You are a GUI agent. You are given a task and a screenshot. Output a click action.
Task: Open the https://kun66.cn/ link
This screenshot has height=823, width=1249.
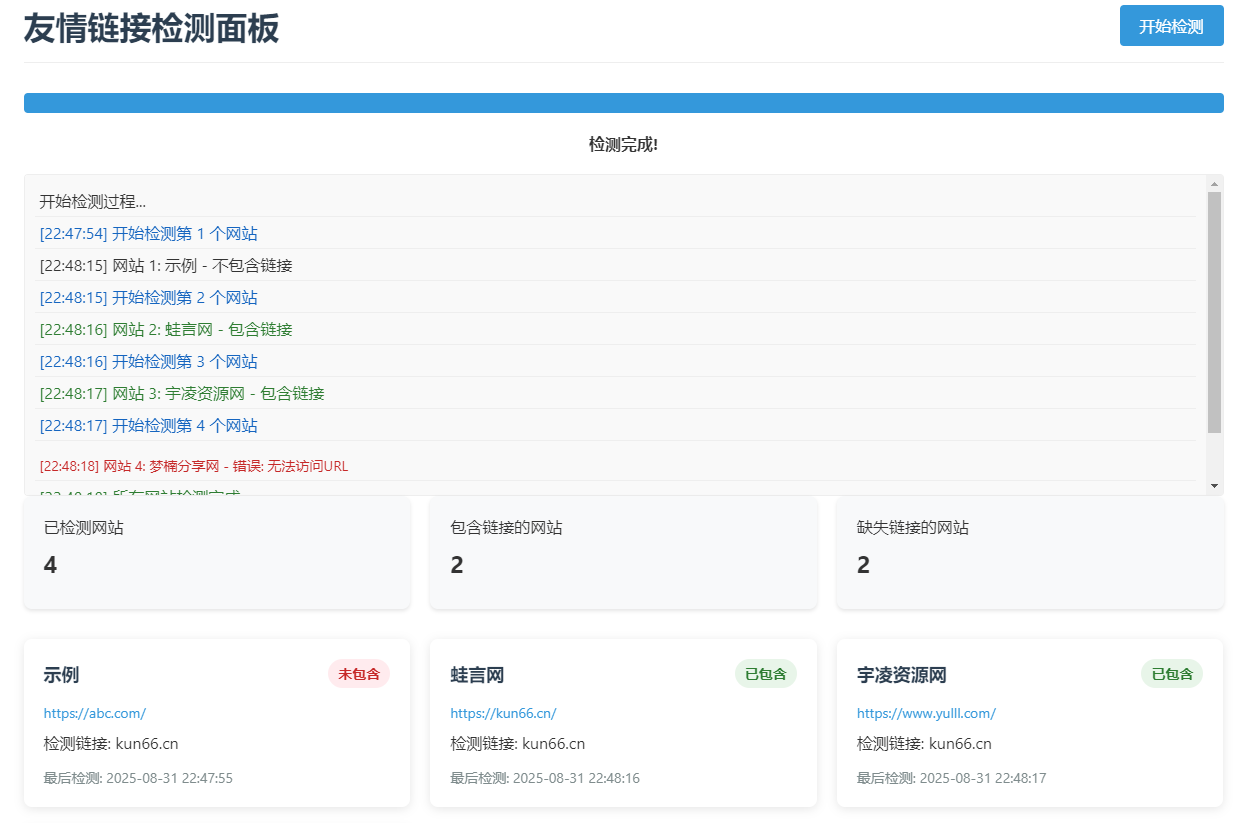(503, 713)
